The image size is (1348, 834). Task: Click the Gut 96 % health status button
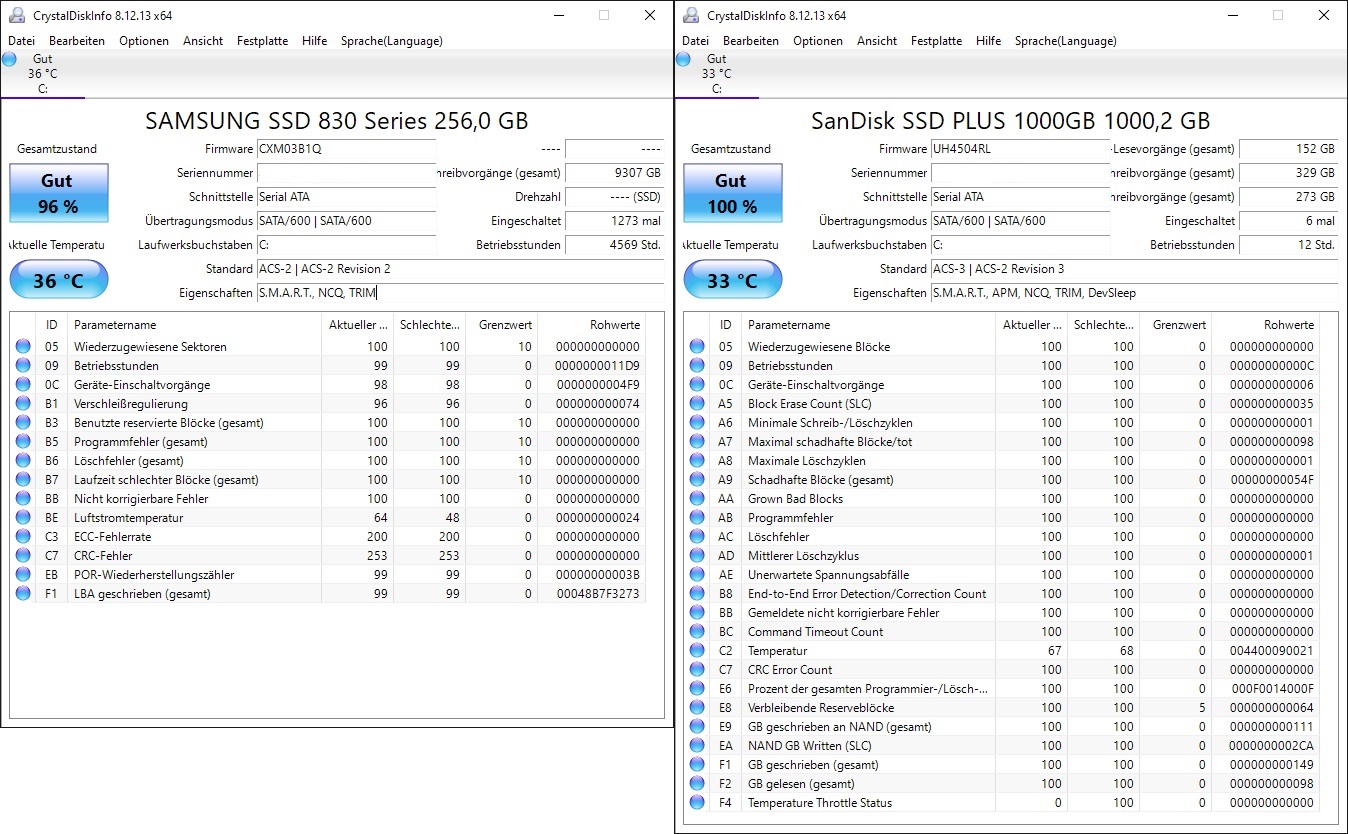[x=58, y=193]
